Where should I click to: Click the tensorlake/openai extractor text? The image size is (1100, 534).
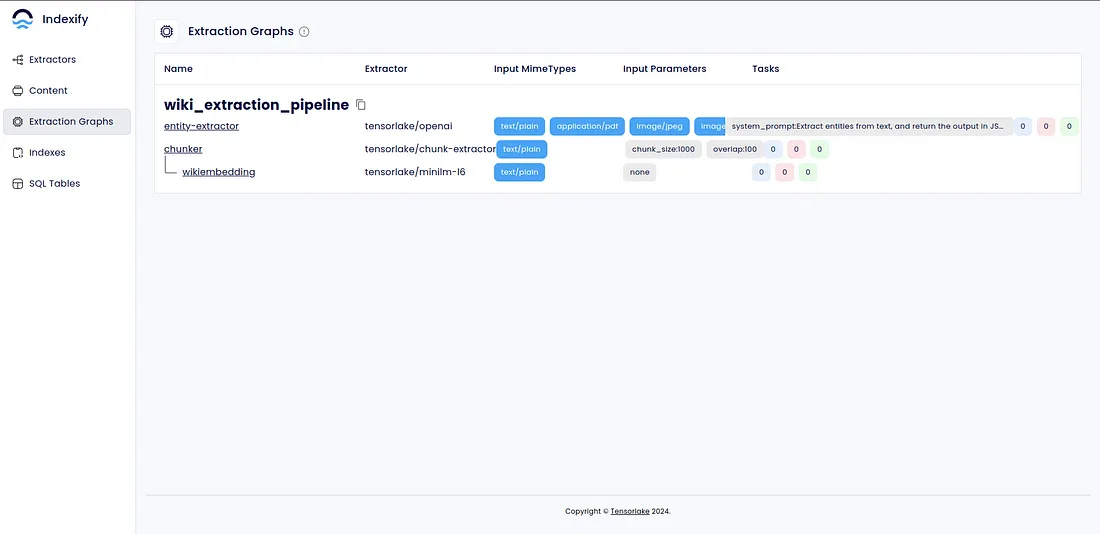coord(408,126)
